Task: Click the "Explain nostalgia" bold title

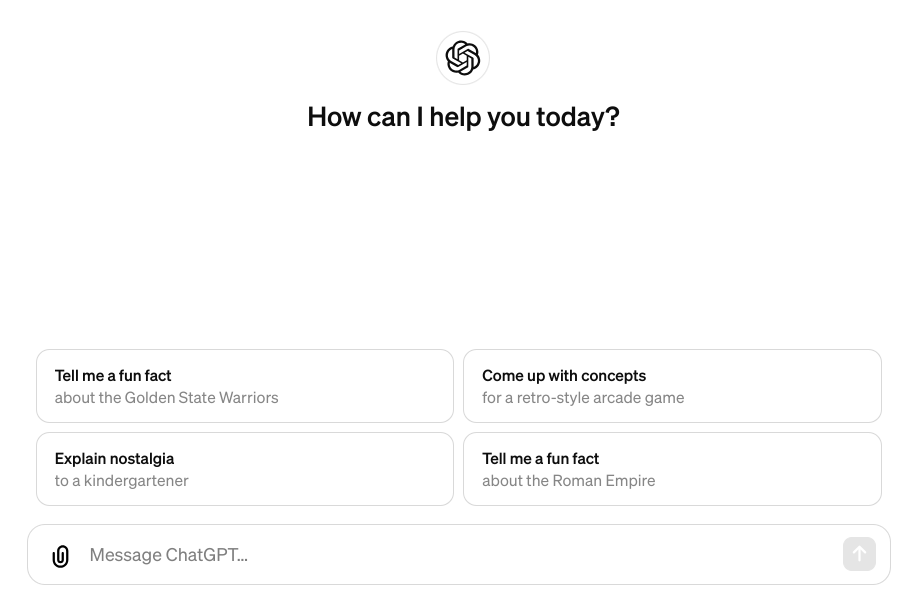Action: click(115, 459)
